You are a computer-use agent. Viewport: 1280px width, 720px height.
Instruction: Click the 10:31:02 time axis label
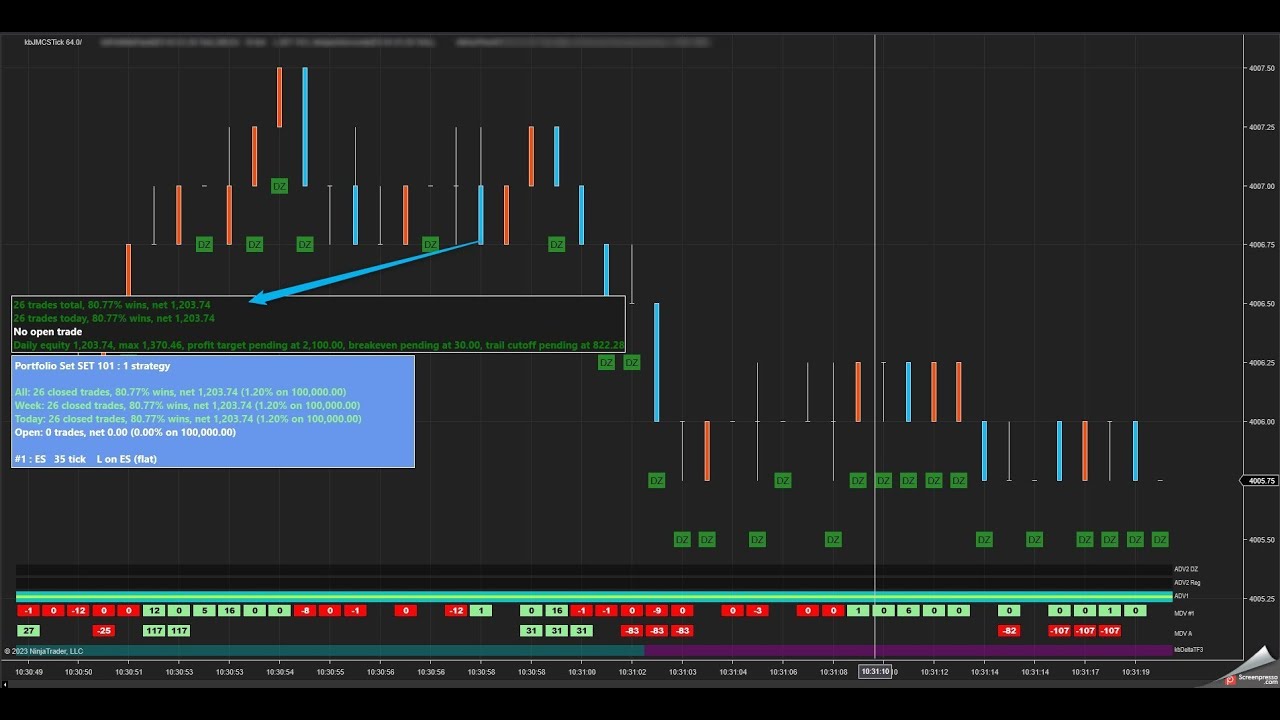(x=632, y=672)
